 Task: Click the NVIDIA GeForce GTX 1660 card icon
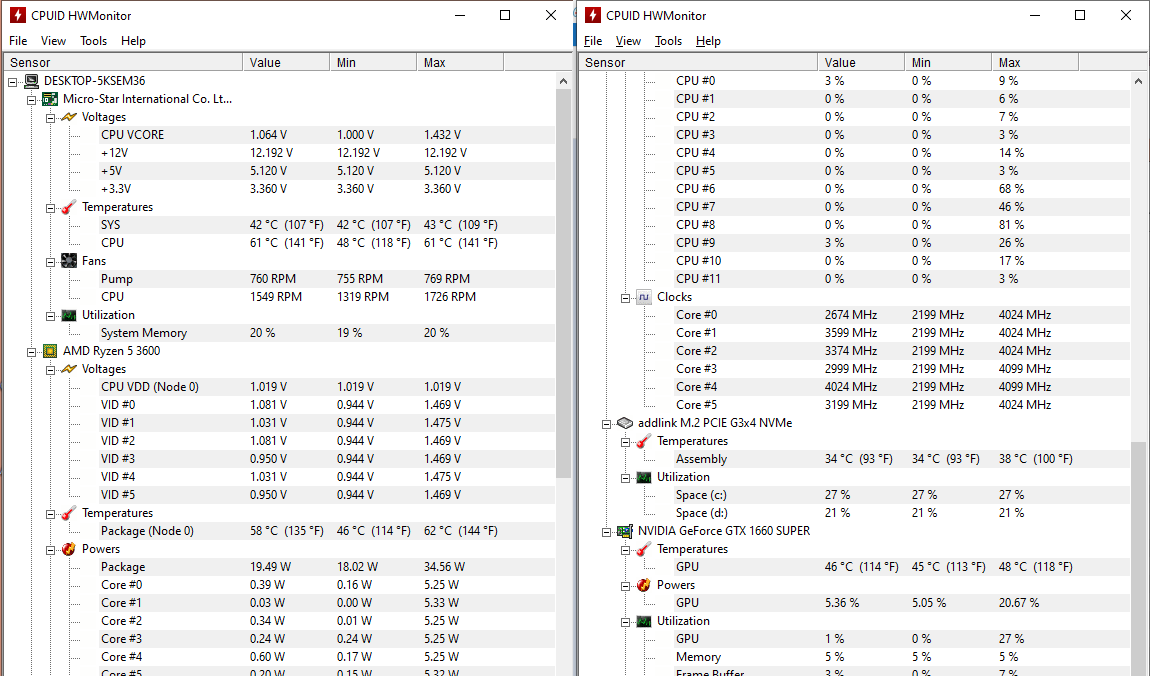(x=625, y=531)
